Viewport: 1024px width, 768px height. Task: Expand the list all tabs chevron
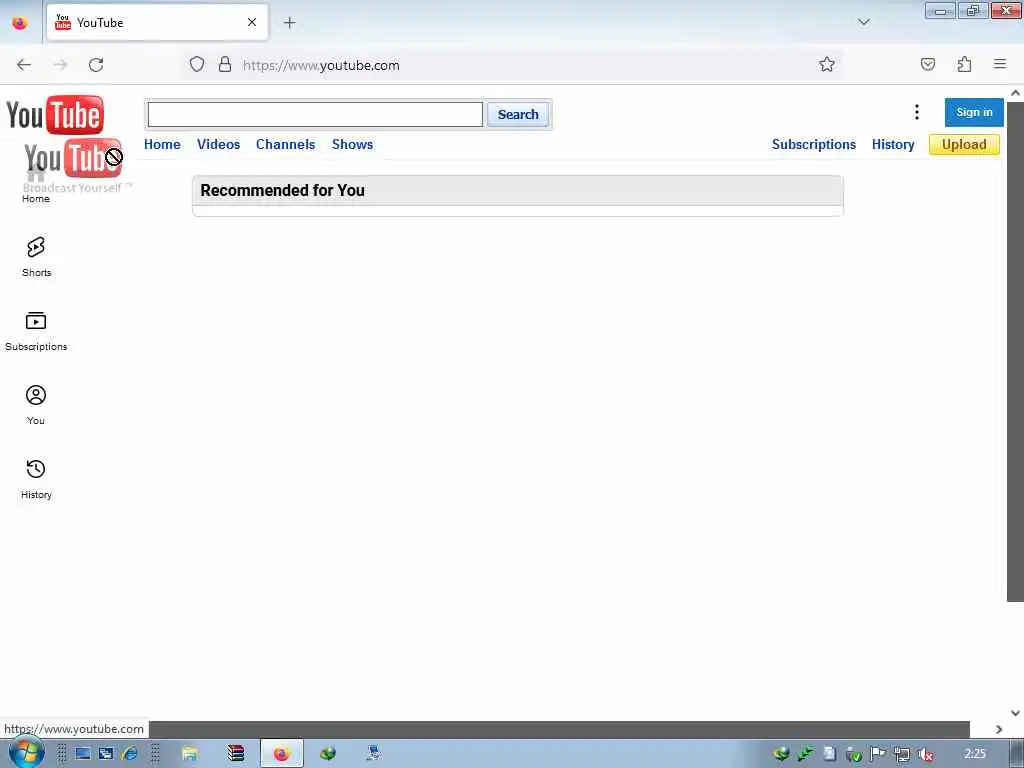[x=863, y=22]
